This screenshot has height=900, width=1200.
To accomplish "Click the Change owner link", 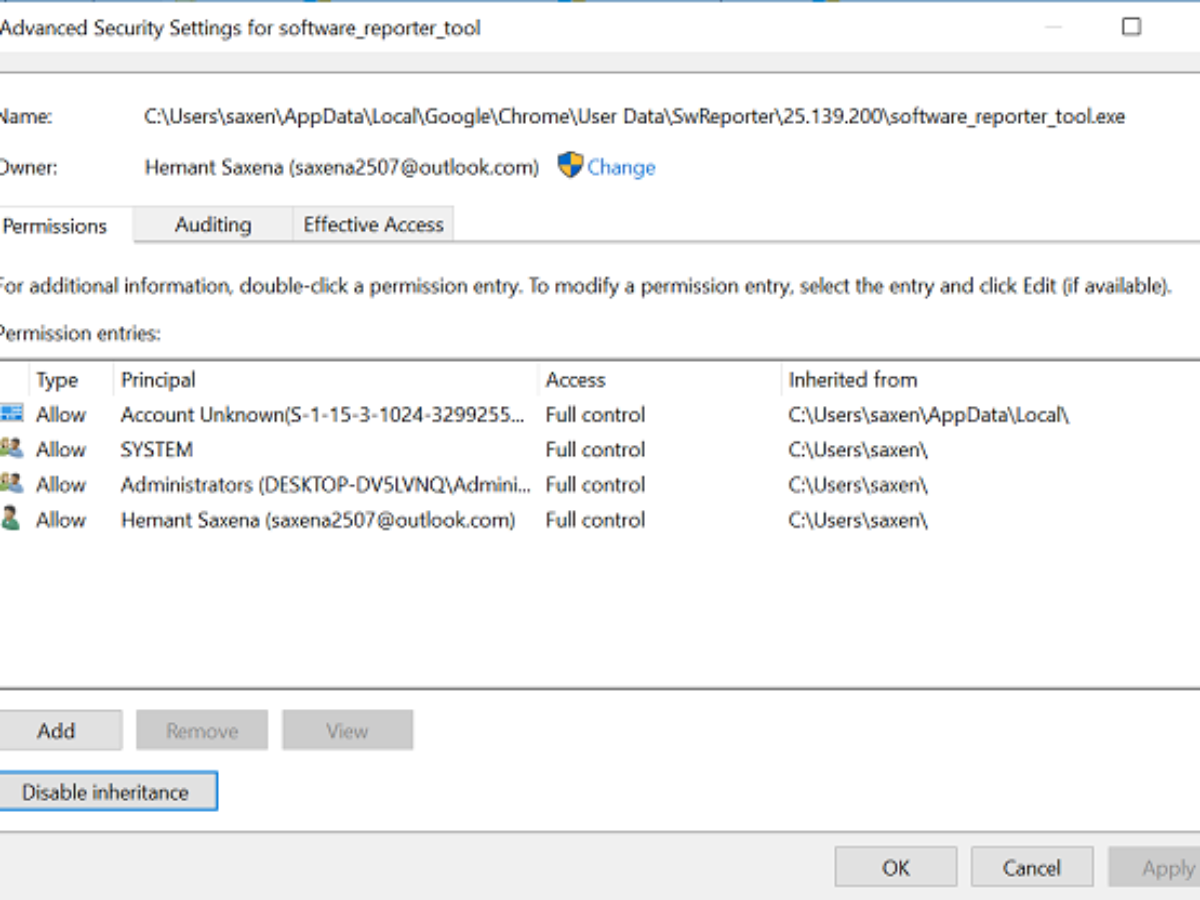I will tap(621, 167).
